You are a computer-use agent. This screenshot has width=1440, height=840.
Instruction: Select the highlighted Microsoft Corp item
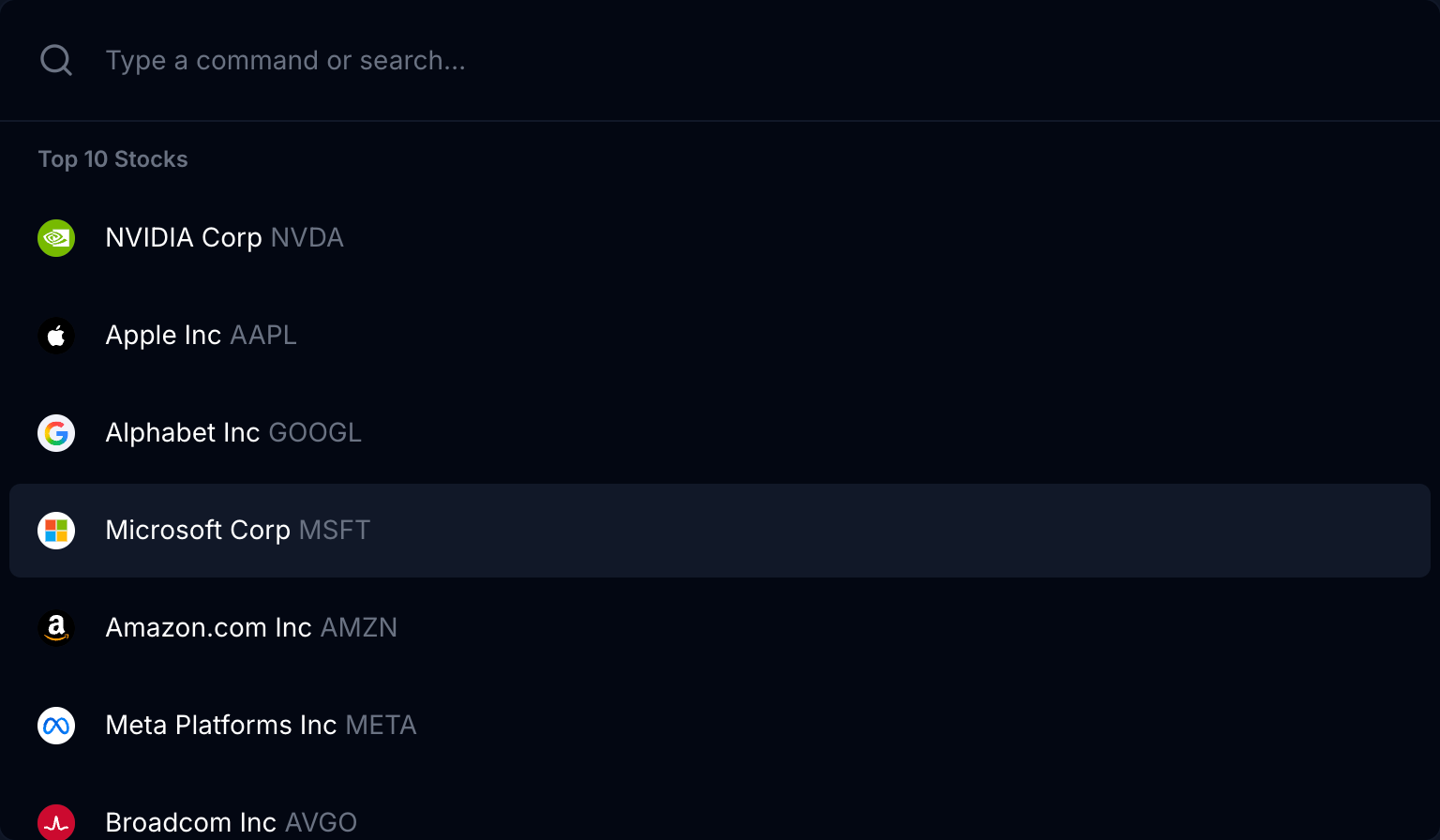point(198,531)
